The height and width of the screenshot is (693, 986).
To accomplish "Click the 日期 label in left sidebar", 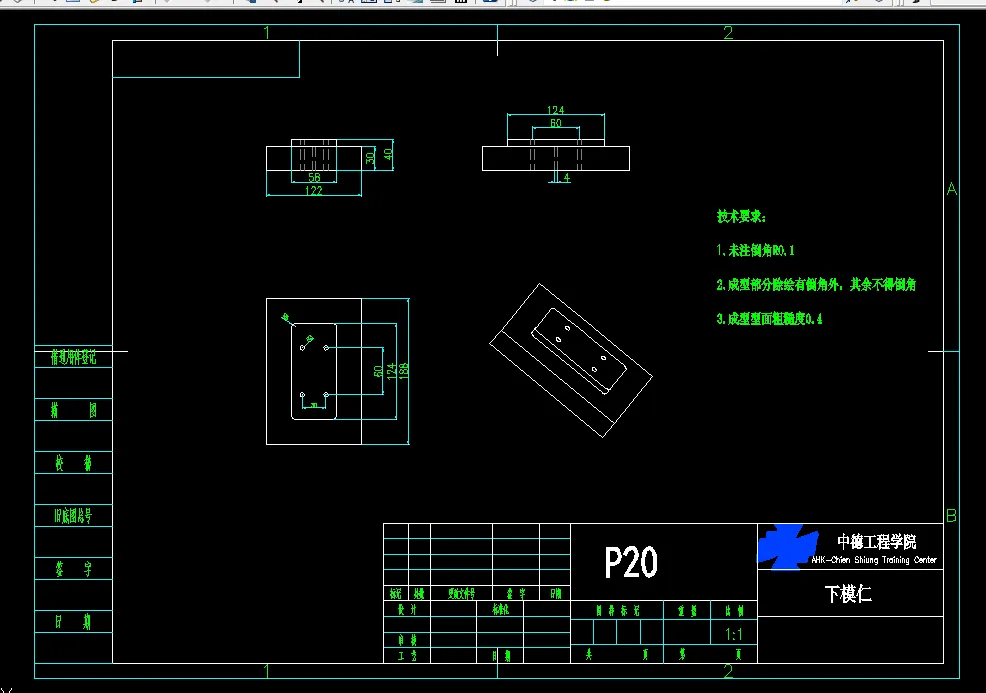I will coord(74,622).
